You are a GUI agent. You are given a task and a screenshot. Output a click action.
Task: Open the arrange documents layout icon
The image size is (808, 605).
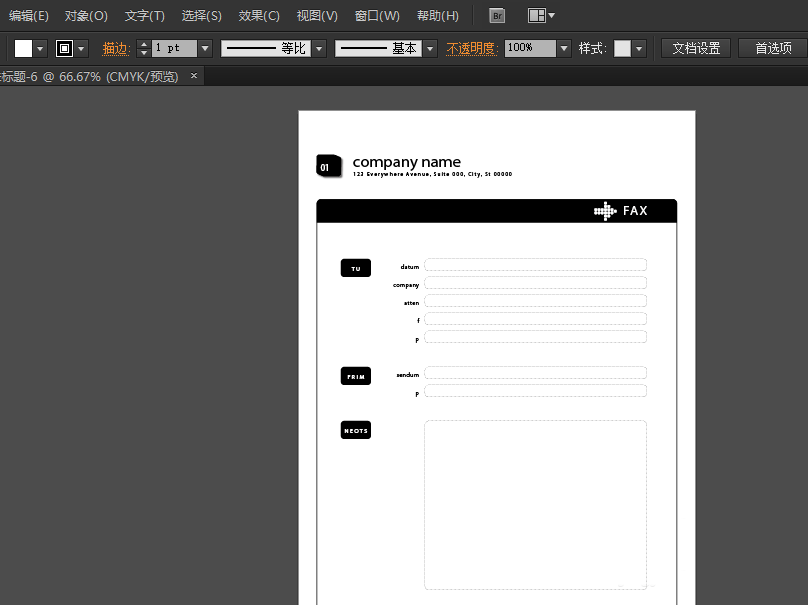coord(537,15)
